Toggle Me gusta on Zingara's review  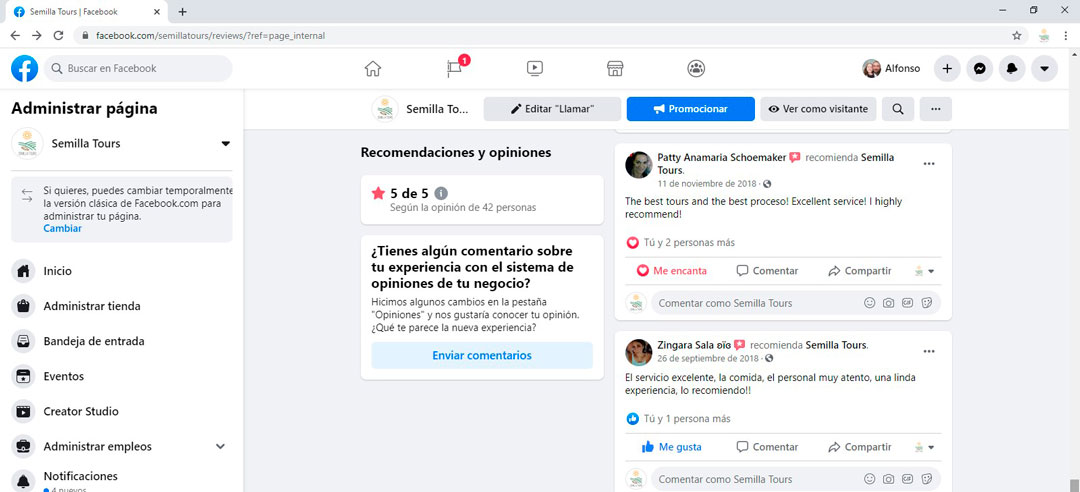[x=672, y=447]
